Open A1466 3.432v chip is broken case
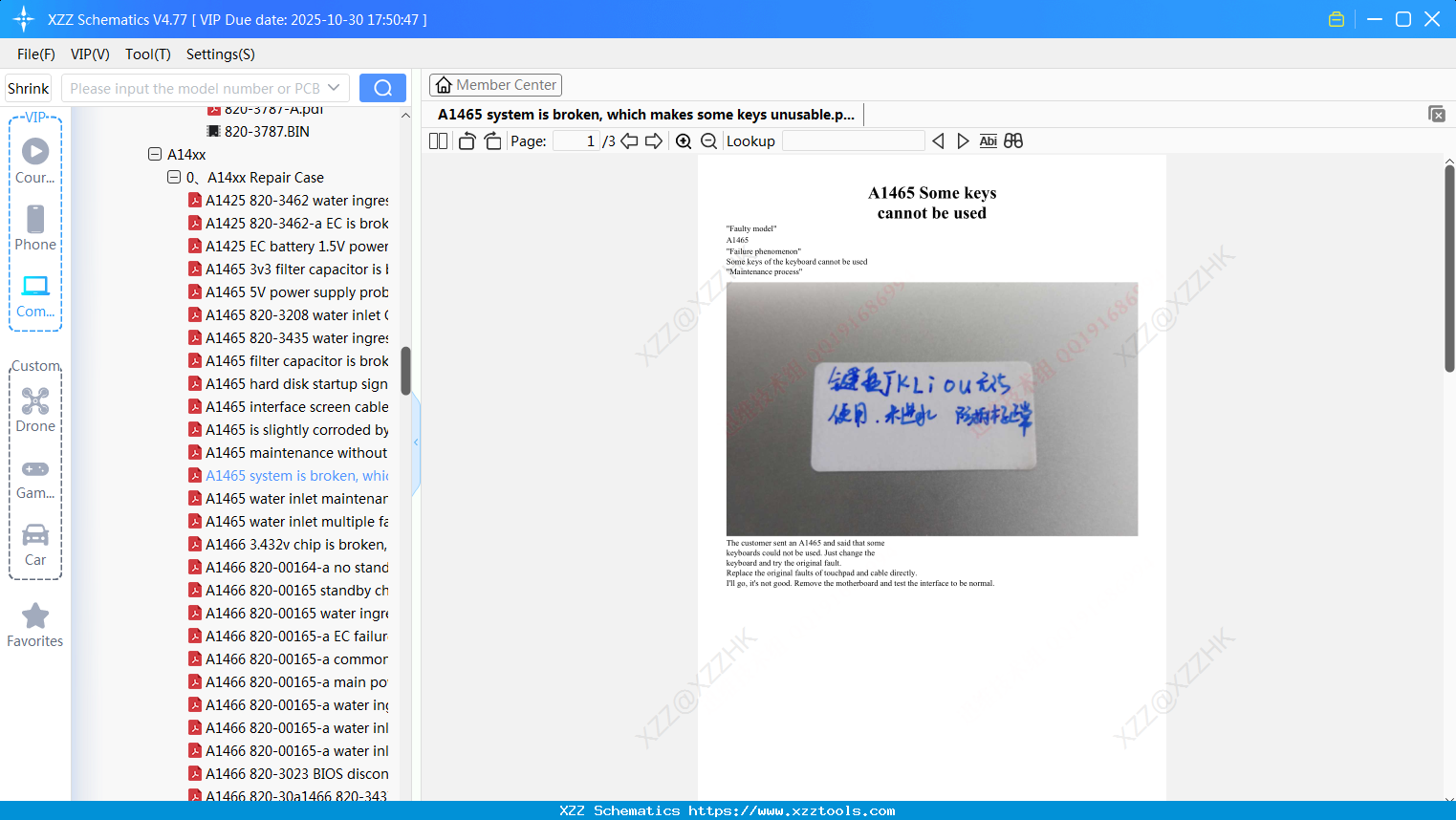 [289, 544]
